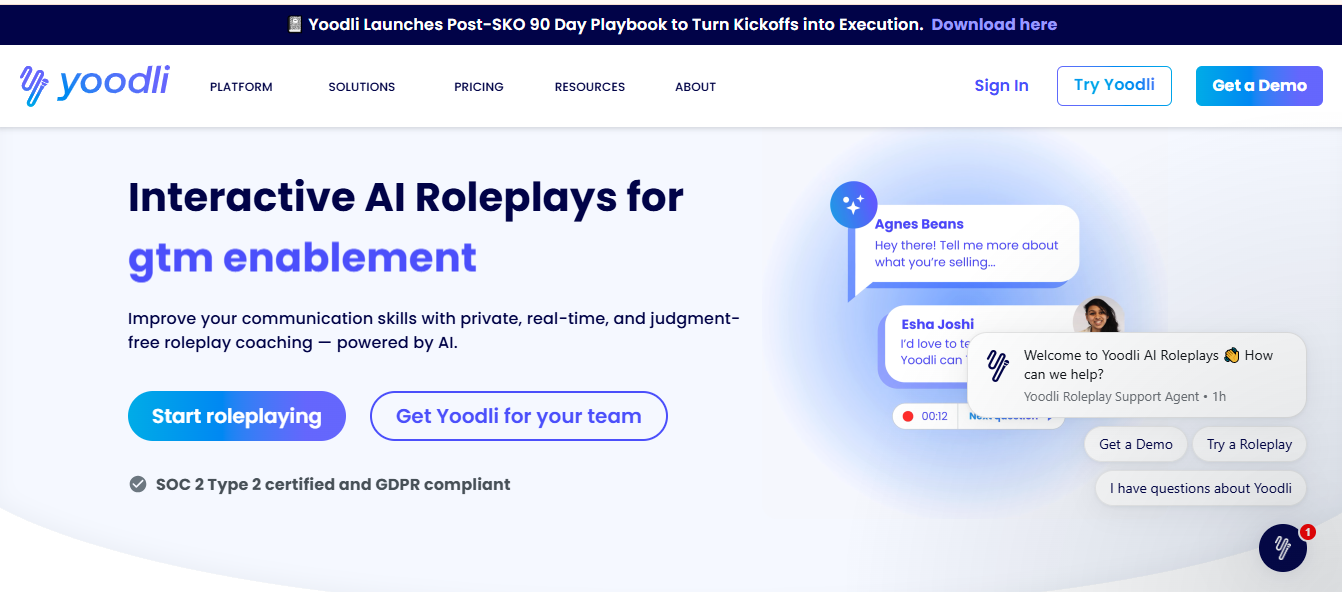Open the chat launcher bubble icon
This screenshot has height=592, width=1342.
coord(1283,548)
